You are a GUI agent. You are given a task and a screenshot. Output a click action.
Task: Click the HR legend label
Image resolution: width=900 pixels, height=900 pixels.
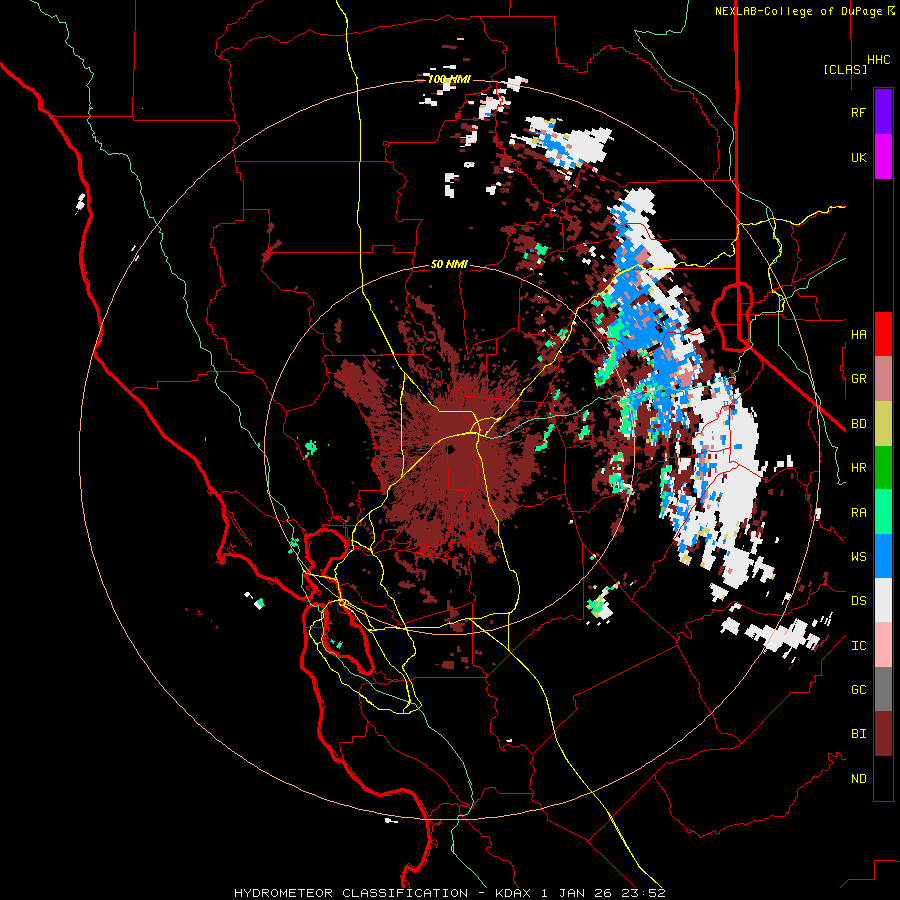(x=858, y=468)
